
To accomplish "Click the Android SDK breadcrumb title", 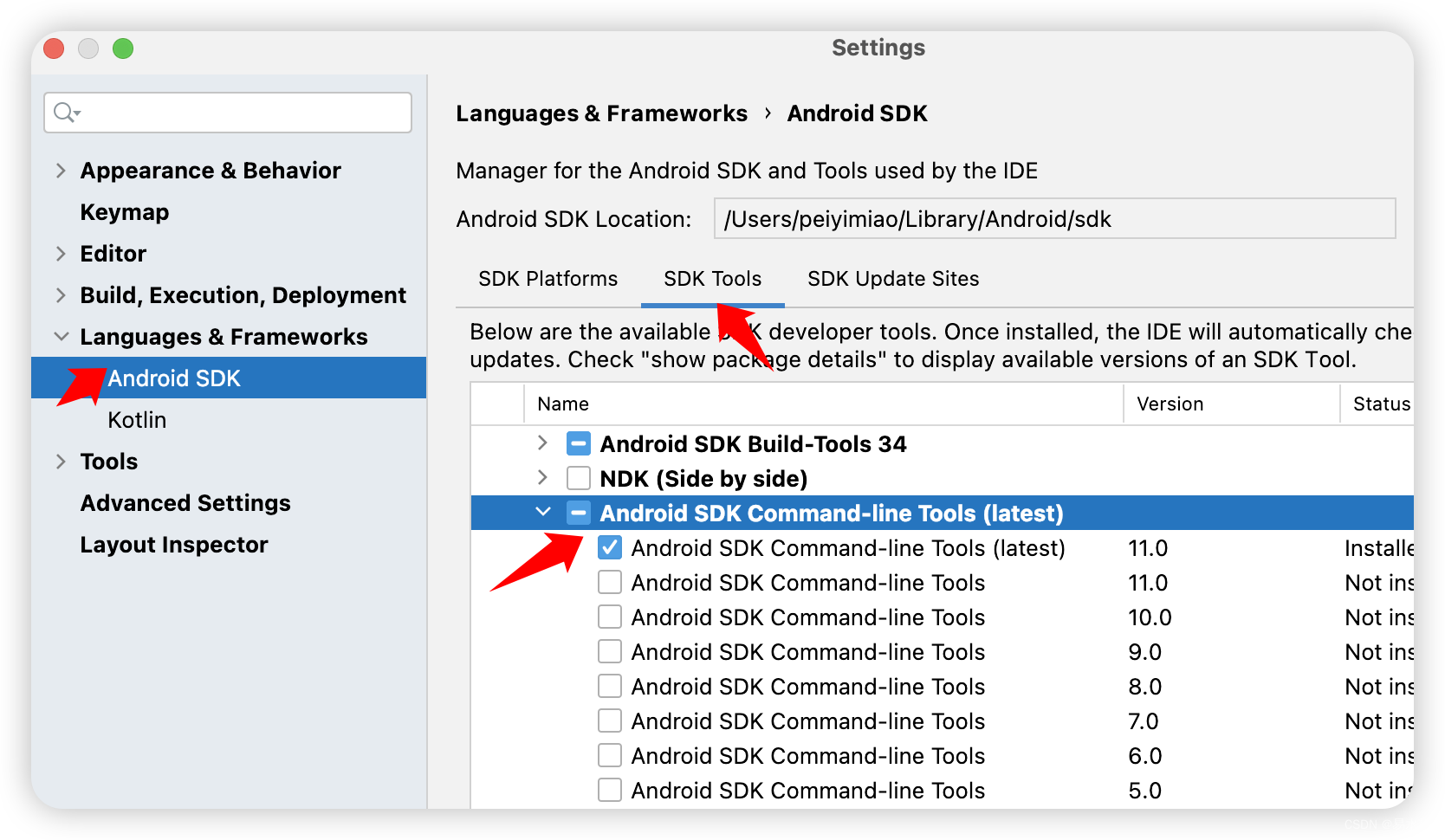I will pos(857,113).
